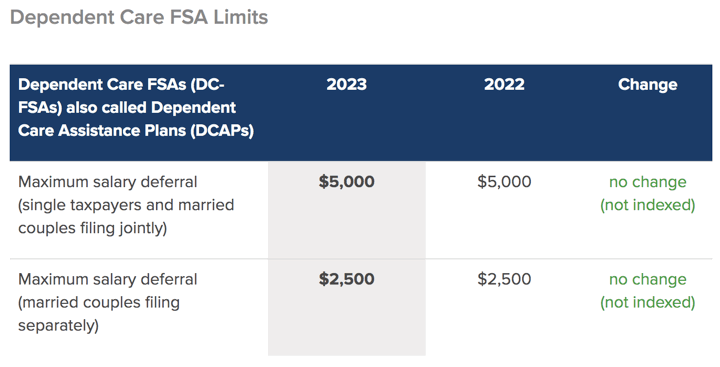Click 'couples filing jointly)' text
Image resolution: width=720 pixels, height=367 pixels.
[x=92, y=228]
